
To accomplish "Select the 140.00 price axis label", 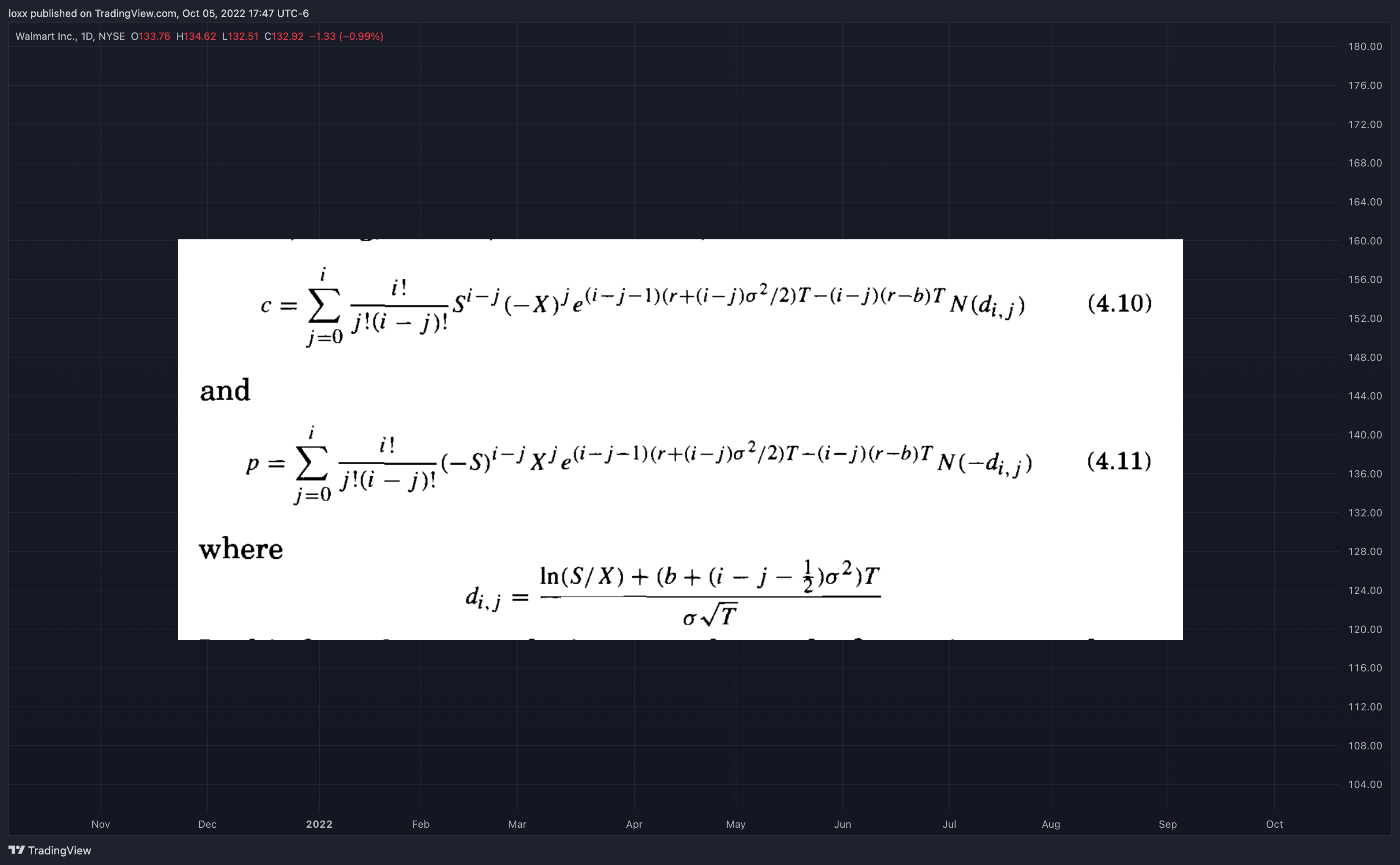I will tap(1364, 435).
